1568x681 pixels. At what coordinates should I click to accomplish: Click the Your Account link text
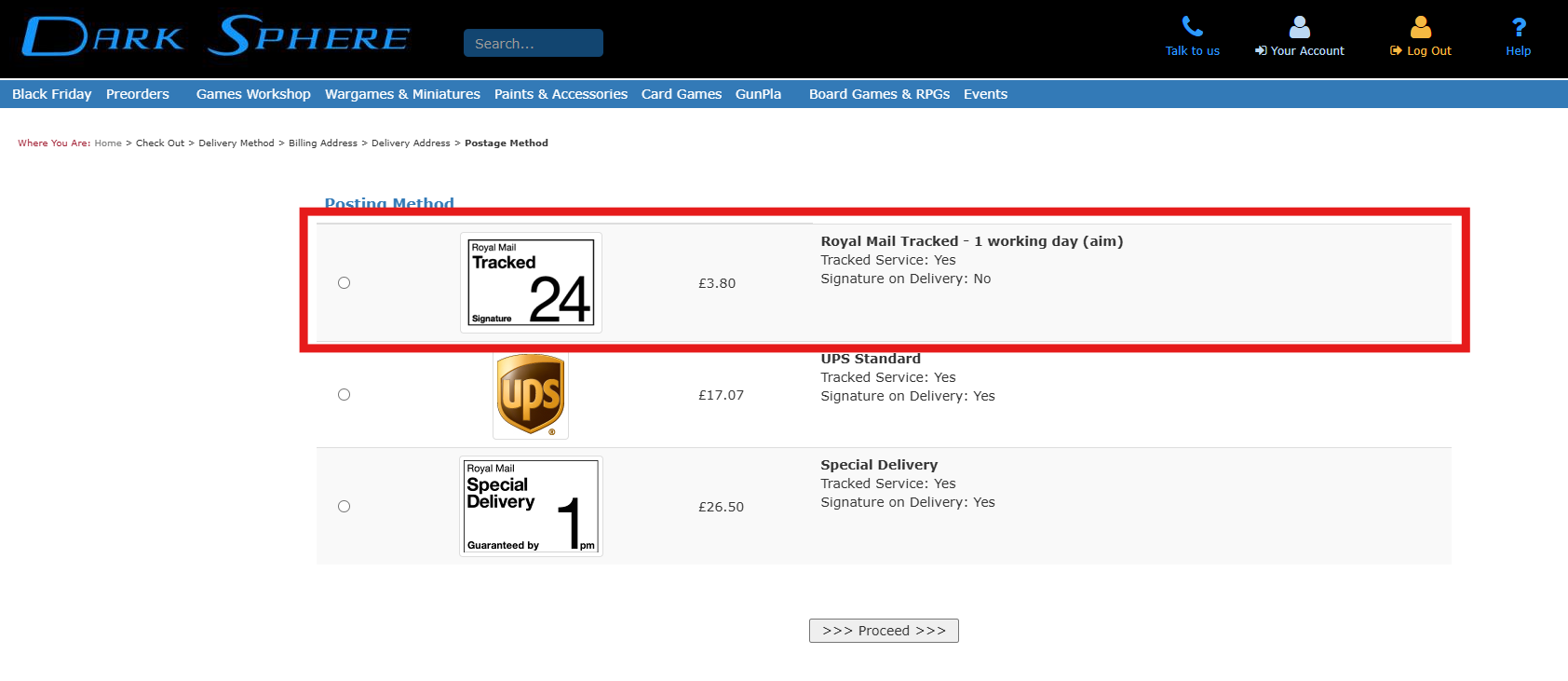(1307, 51)
